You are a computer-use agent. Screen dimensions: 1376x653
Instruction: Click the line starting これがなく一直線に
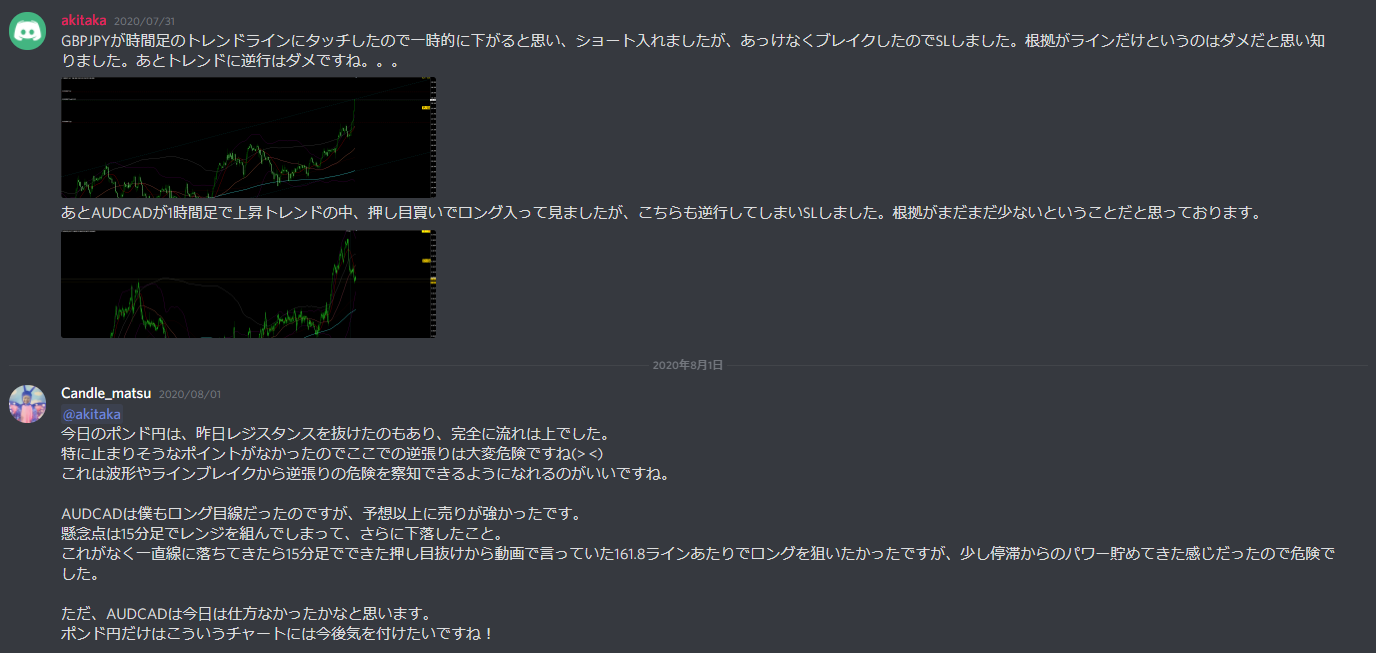(698, 563)
